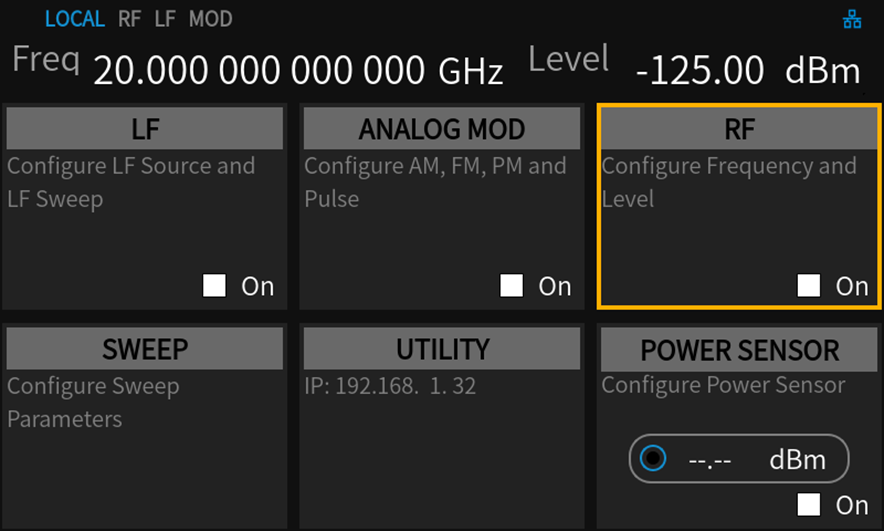Open the POWER SENSOR header
This screenshot has width=884, height=531.
[x=738, y=350]
